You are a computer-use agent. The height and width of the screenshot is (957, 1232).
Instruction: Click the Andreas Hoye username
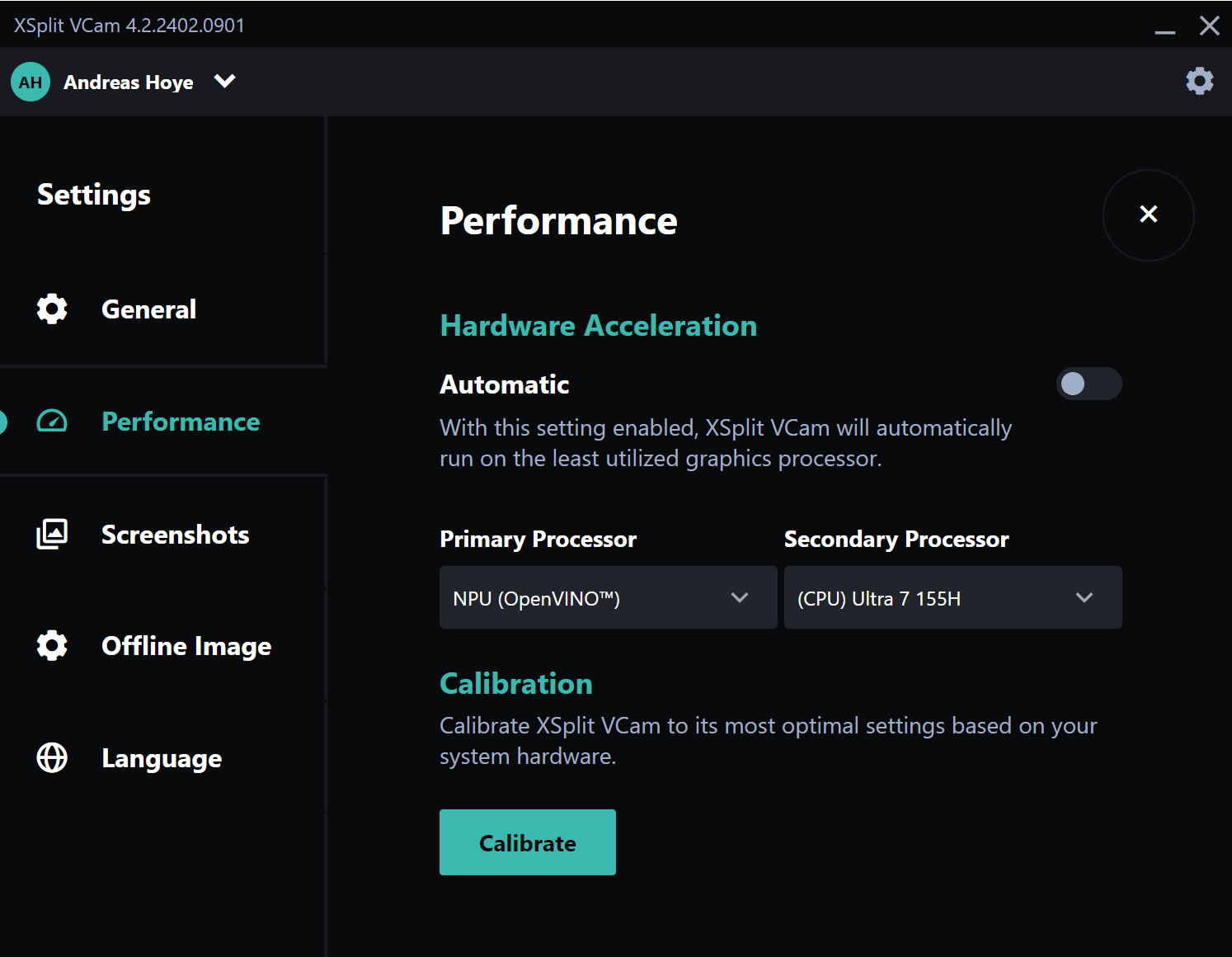(129, 82)
